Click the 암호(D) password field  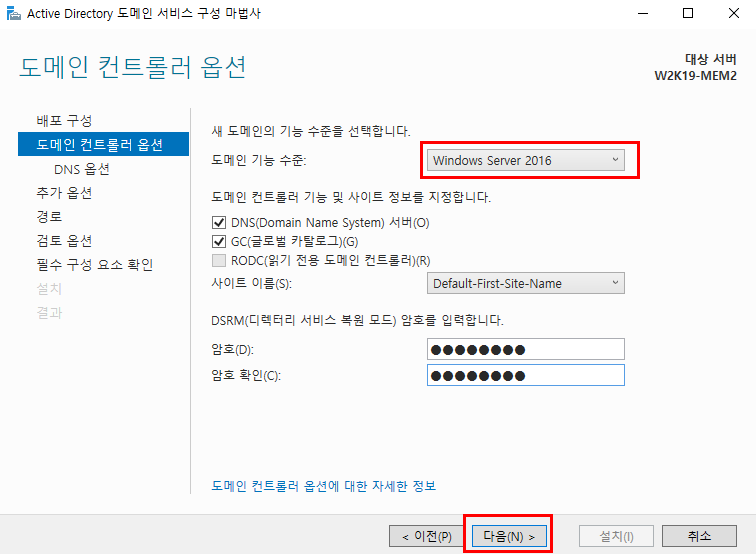coord(526,349)
